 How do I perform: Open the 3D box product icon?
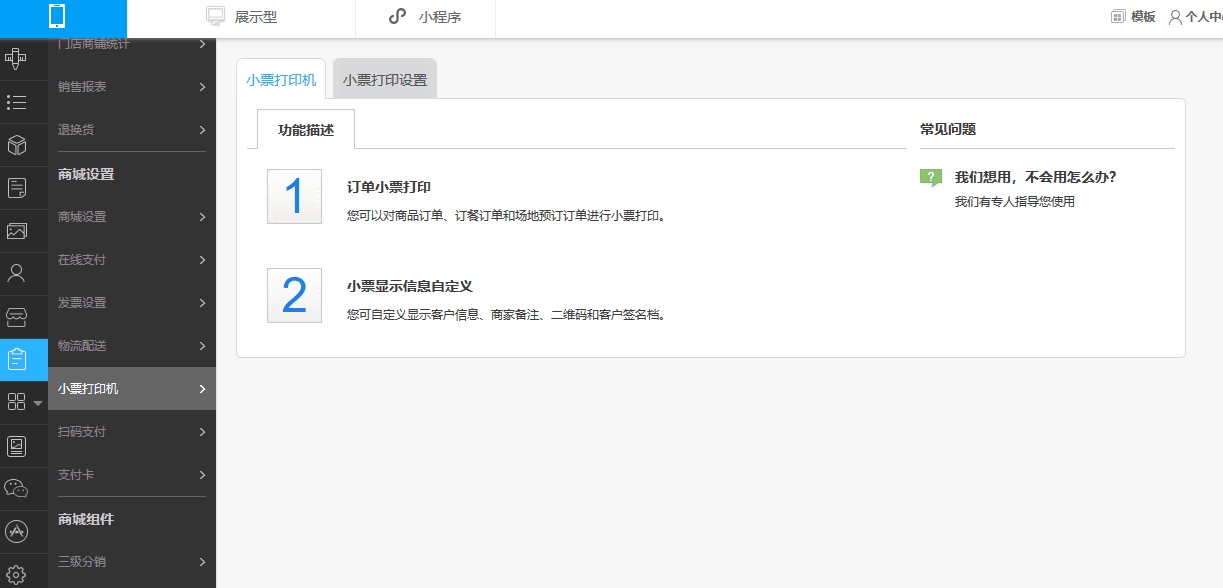click(x=16, y=145)
